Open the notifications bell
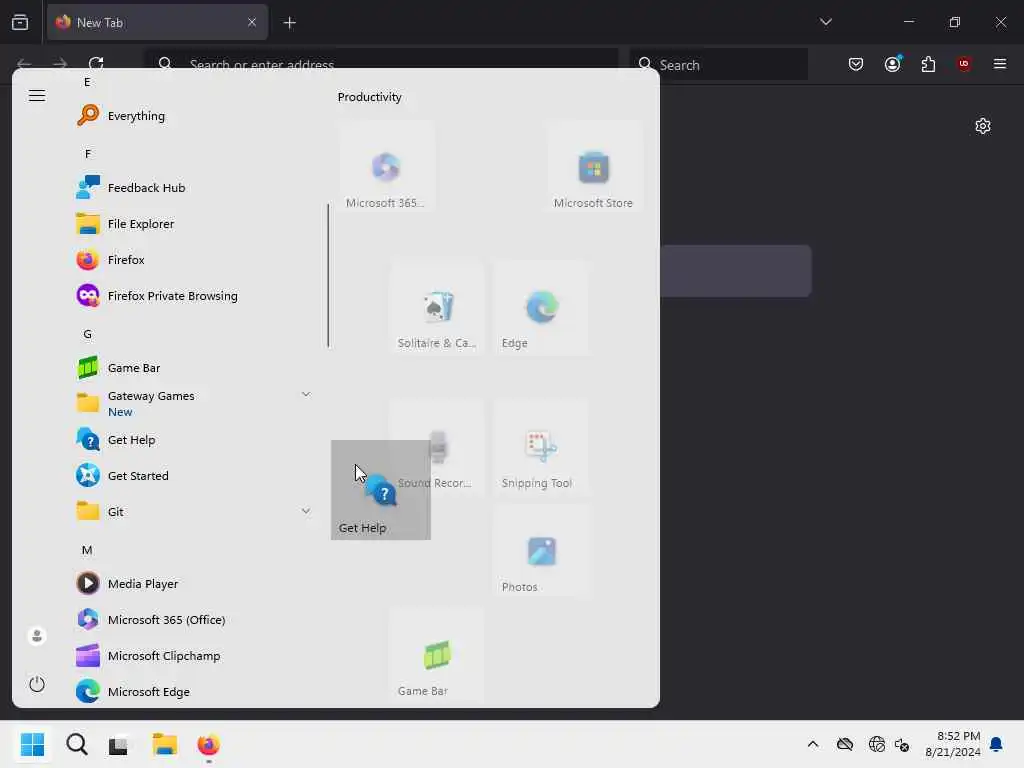 [x=997, y=744]
